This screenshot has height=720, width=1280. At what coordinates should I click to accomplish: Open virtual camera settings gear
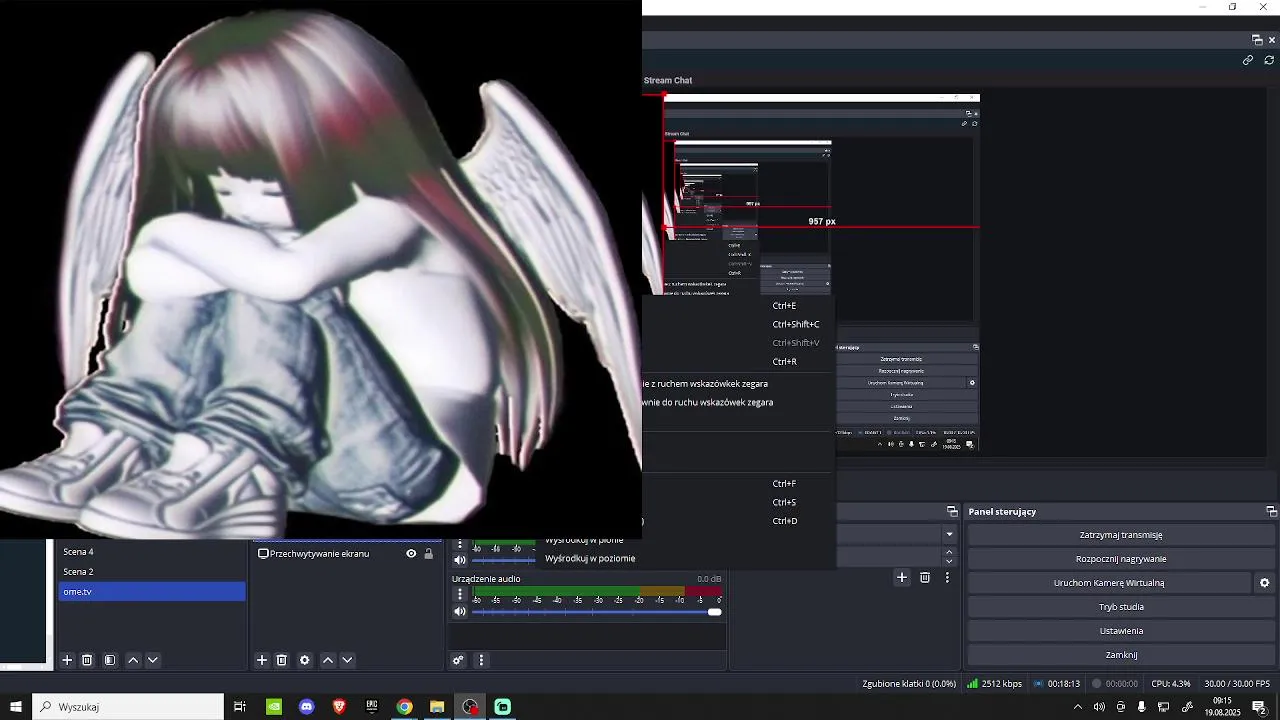(1264, 583)
